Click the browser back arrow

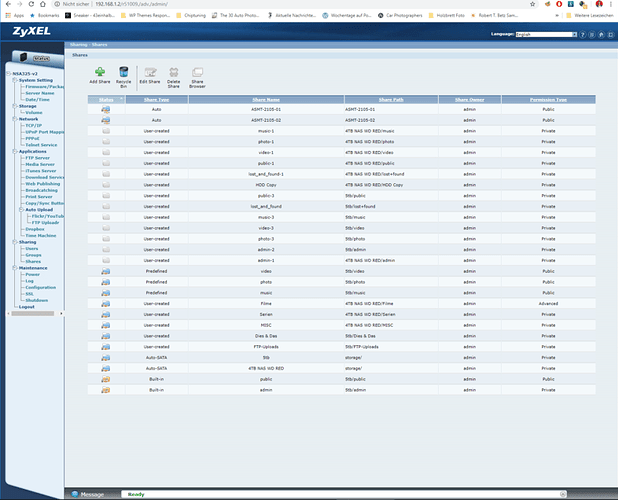(x=8, y=4)
